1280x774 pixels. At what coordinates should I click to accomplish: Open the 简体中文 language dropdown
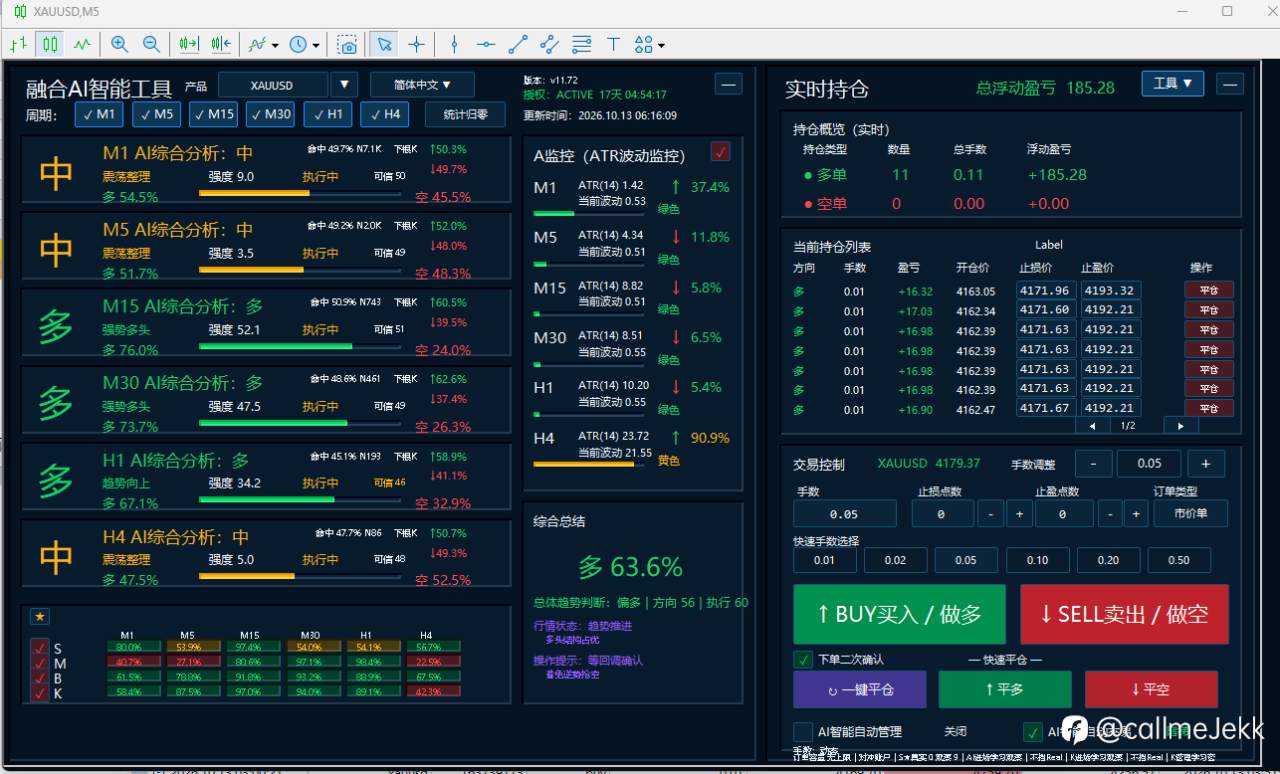point(422,85)
